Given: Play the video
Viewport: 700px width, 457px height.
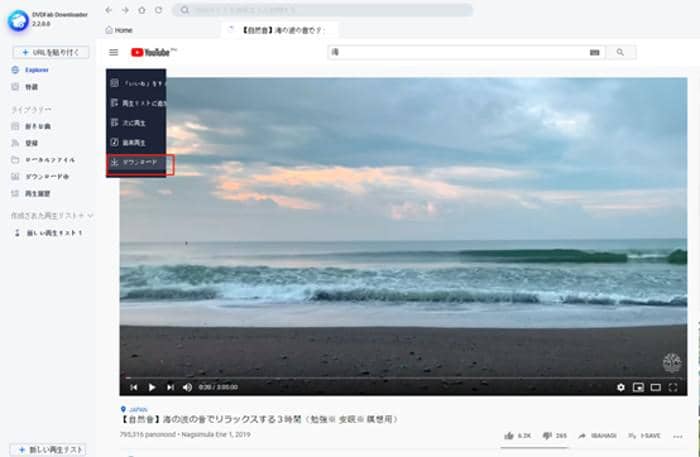Looking at the screenshot, I should point(152,387).
